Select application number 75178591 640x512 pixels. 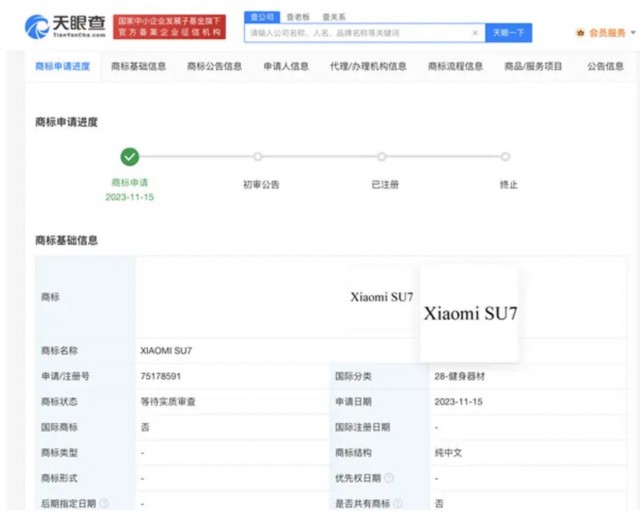click(160, 376)
